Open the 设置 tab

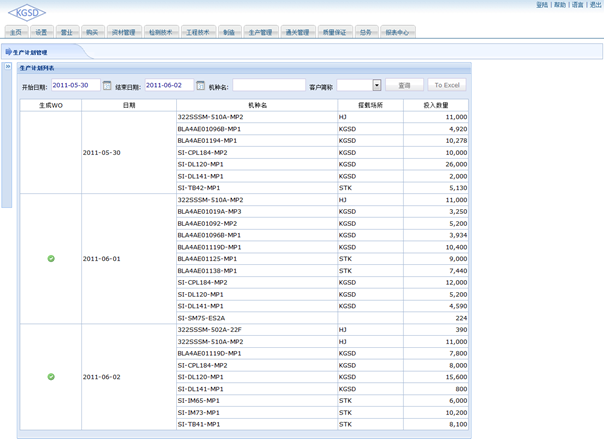pyautogui.click(x=42, y=32)
